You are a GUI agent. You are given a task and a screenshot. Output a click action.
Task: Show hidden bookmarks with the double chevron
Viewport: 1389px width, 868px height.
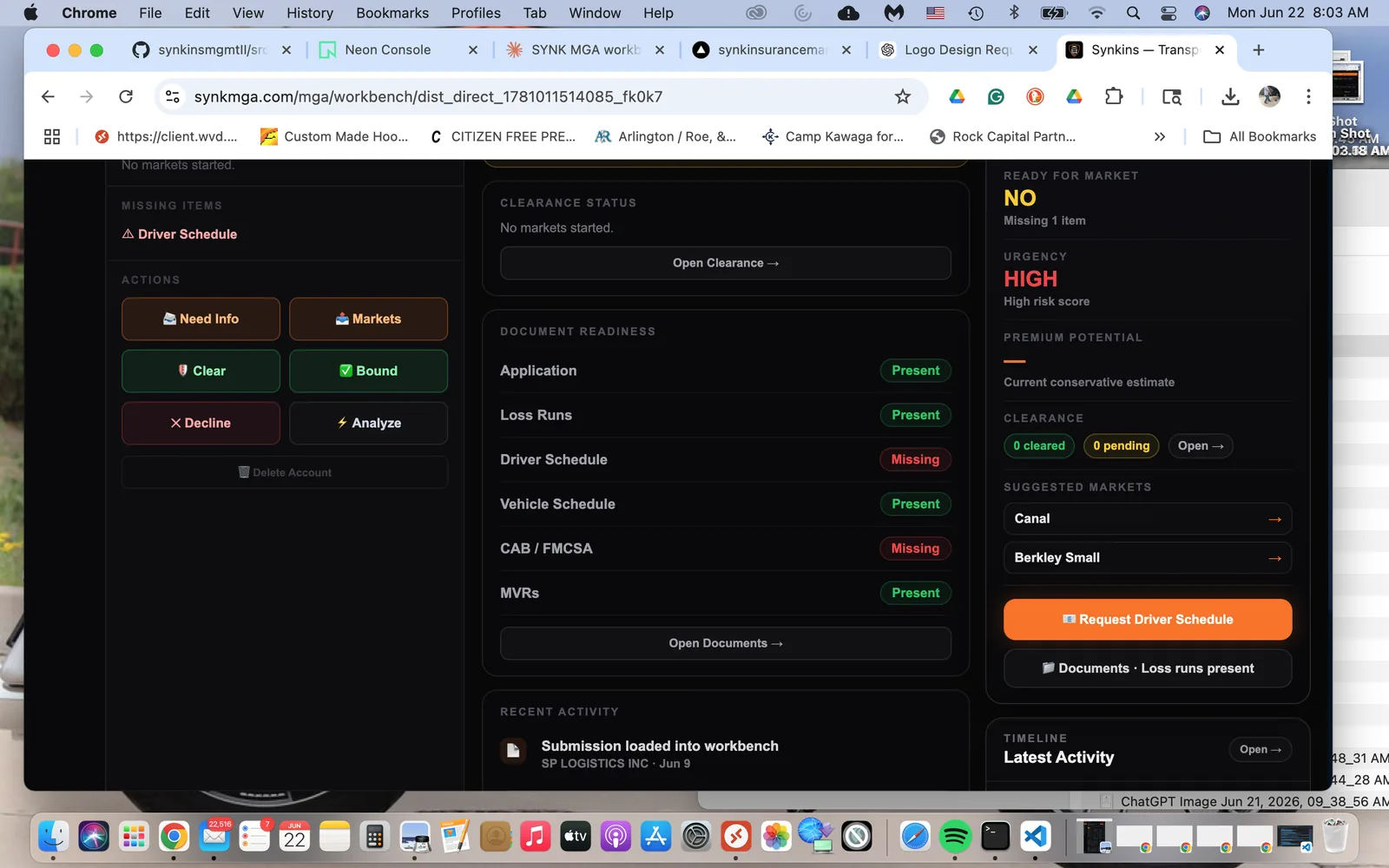[1160, 136]
